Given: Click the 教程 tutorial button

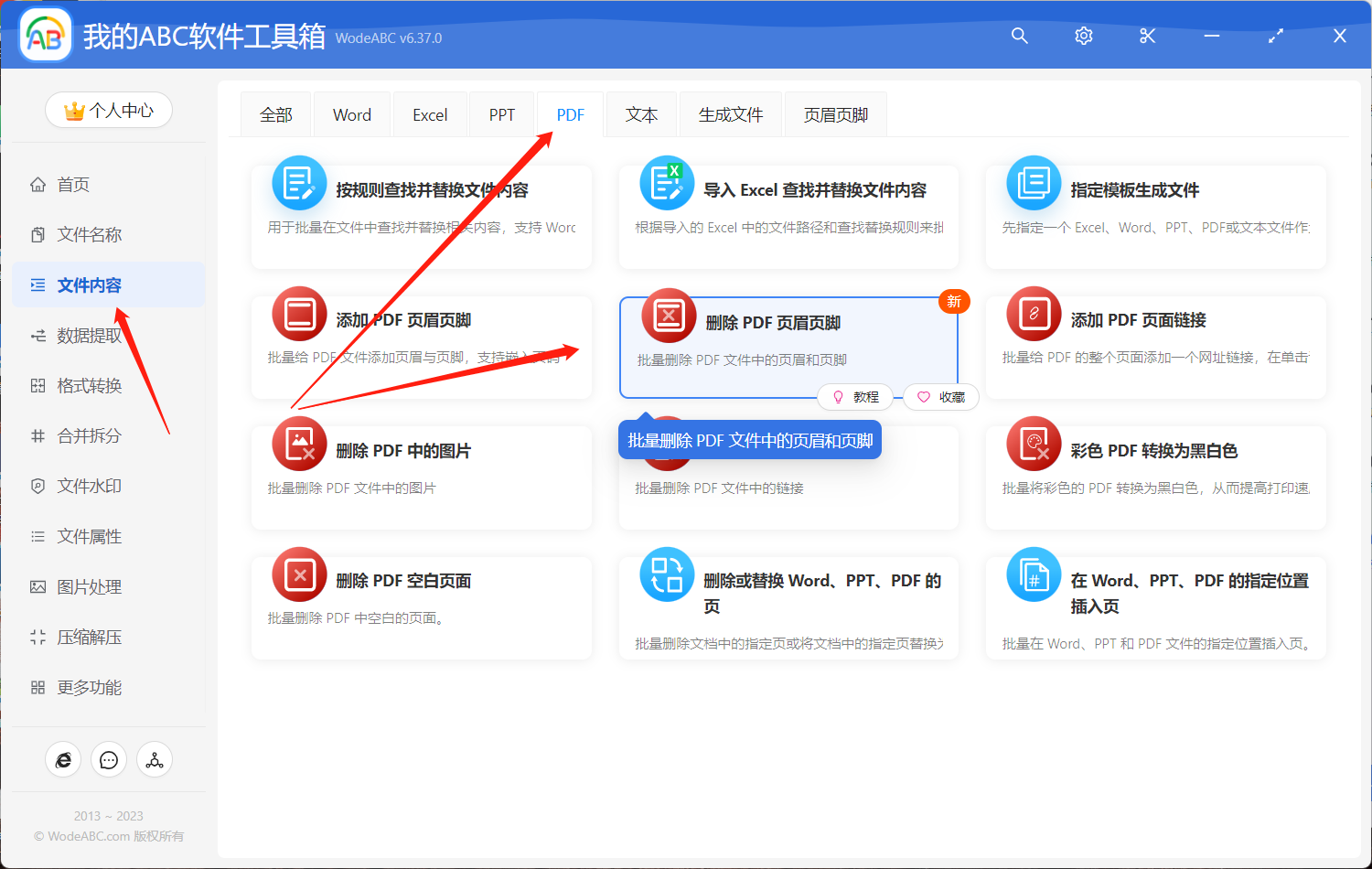Looking at the screenshot, I should tap(855, 396).
